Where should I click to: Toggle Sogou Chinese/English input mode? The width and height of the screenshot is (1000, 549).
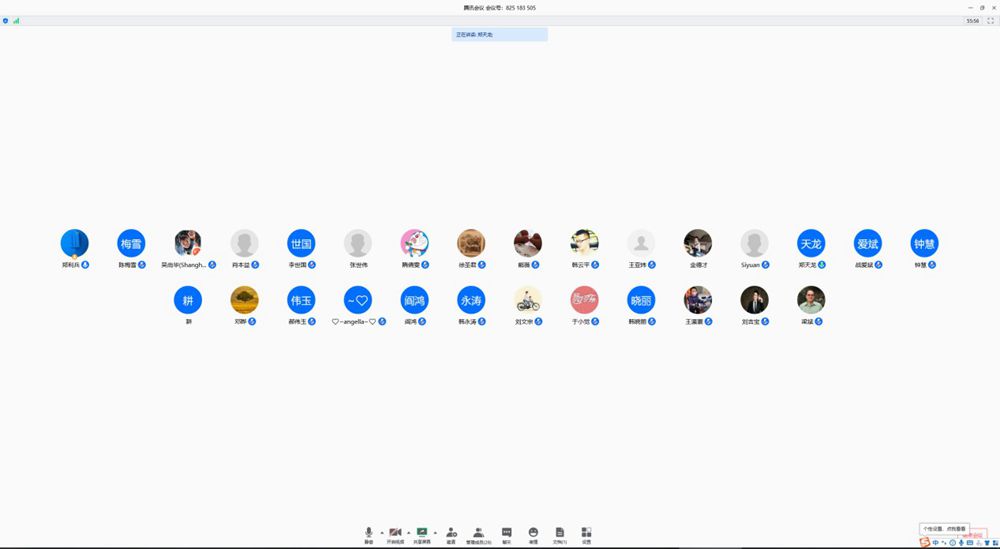click(x=936, y=542)
